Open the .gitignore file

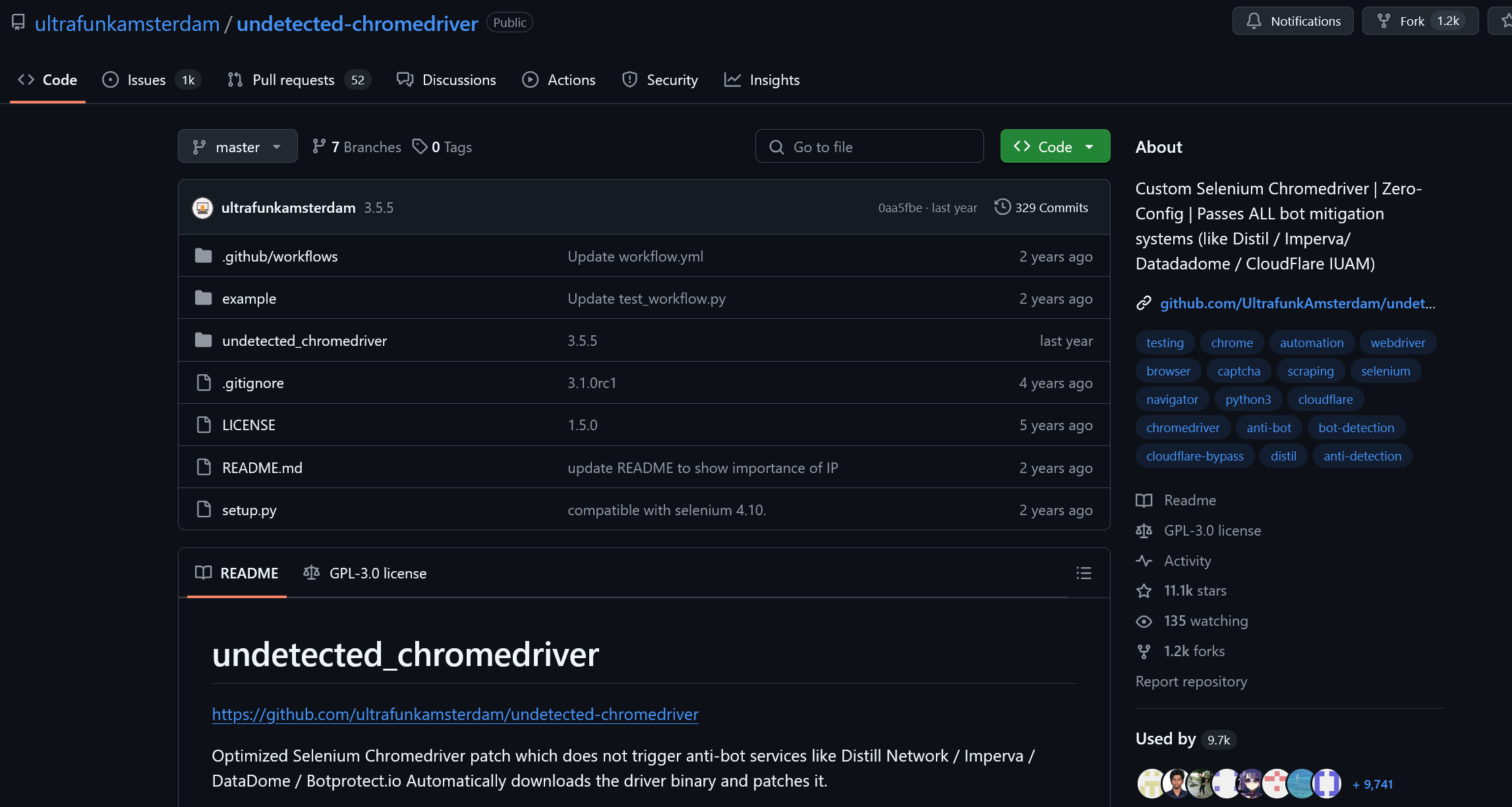click(x=253, y=383)
